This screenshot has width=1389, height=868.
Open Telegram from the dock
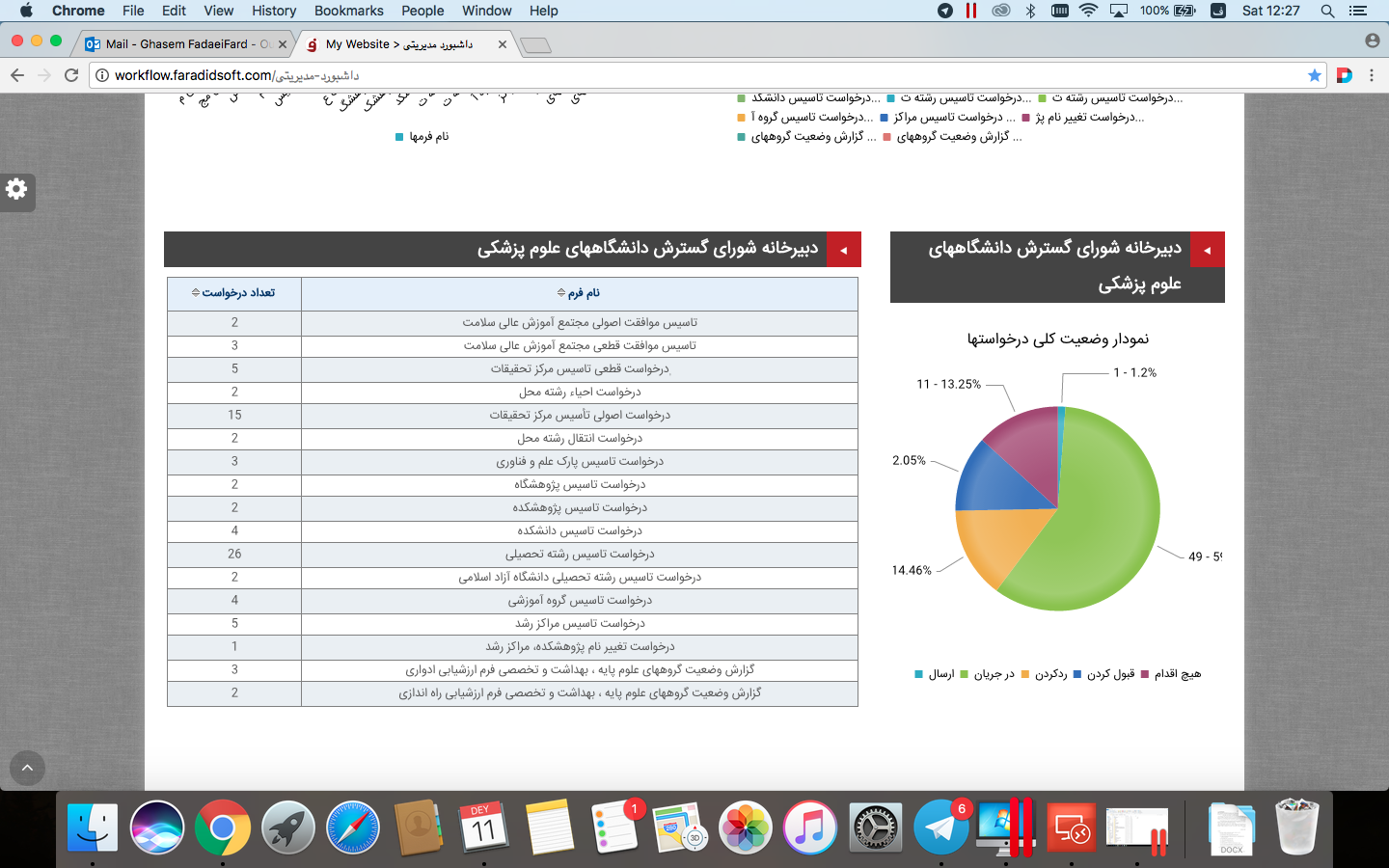click(x=940, y=827)
